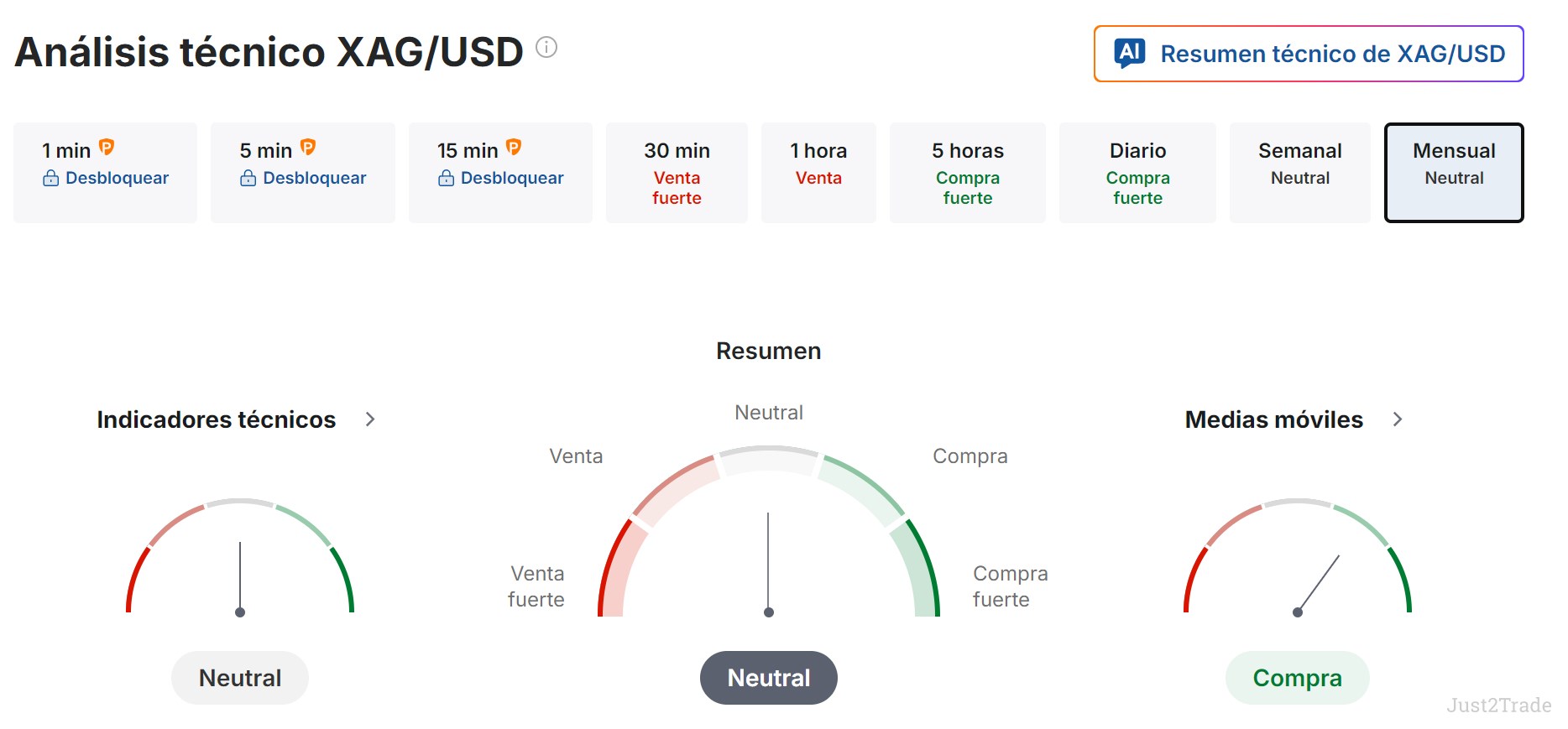Switch to the 1 hora timeframe

tap(818, 173)
